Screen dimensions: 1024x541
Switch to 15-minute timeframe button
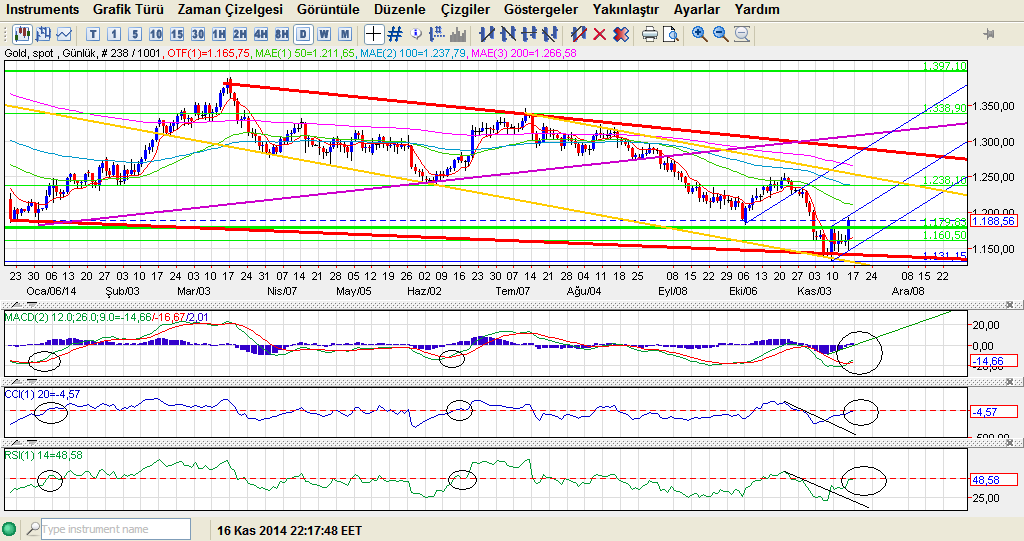coord(177,34)
